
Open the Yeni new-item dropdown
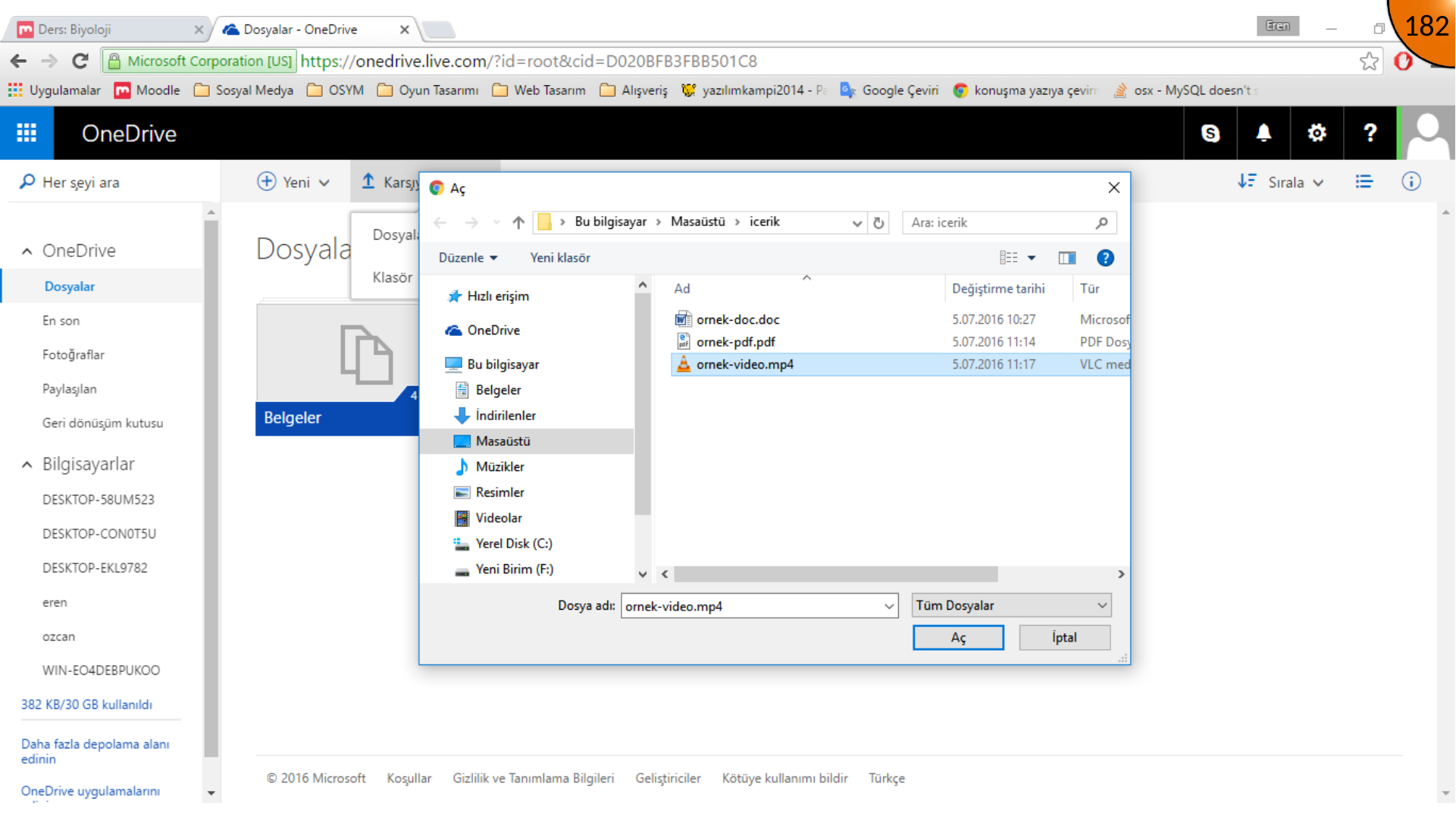tap(293, 182)
